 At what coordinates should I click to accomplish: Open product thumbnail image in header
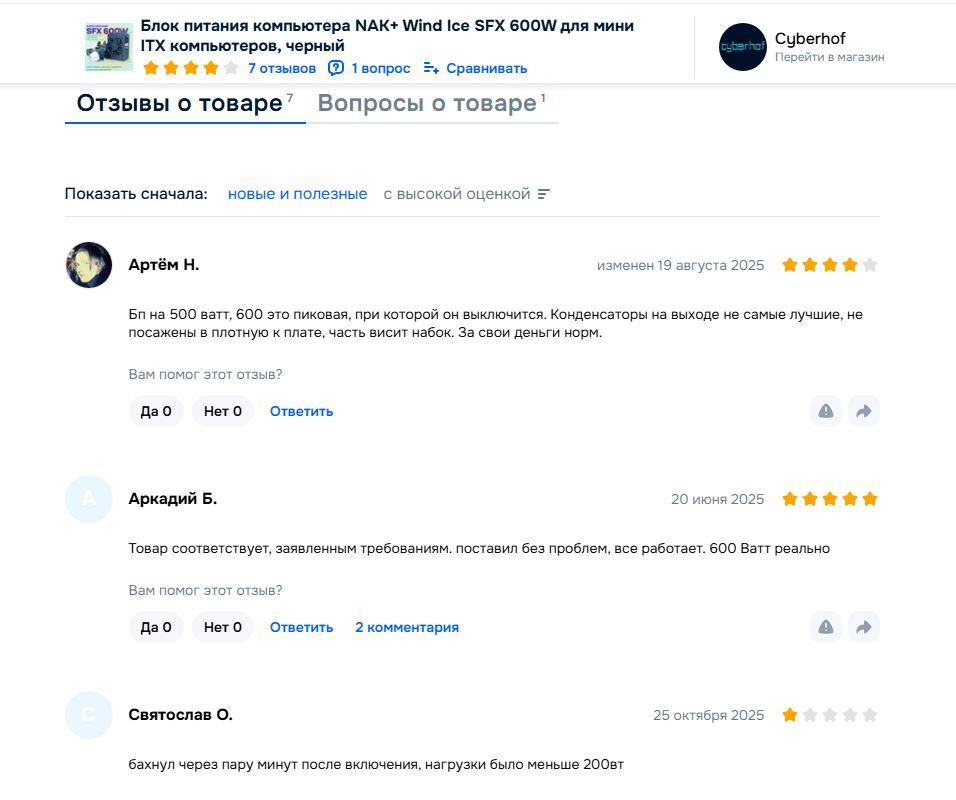(x=108, y=47)
